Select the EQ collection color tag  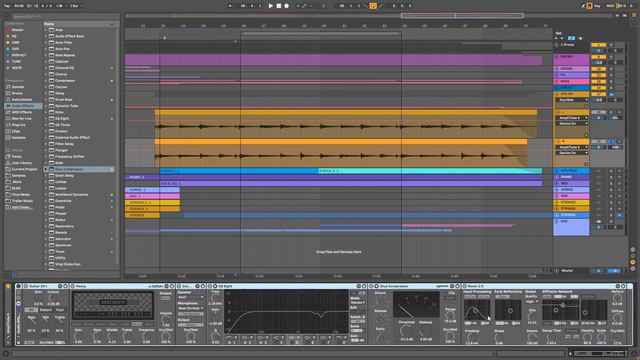coord(8,36)
